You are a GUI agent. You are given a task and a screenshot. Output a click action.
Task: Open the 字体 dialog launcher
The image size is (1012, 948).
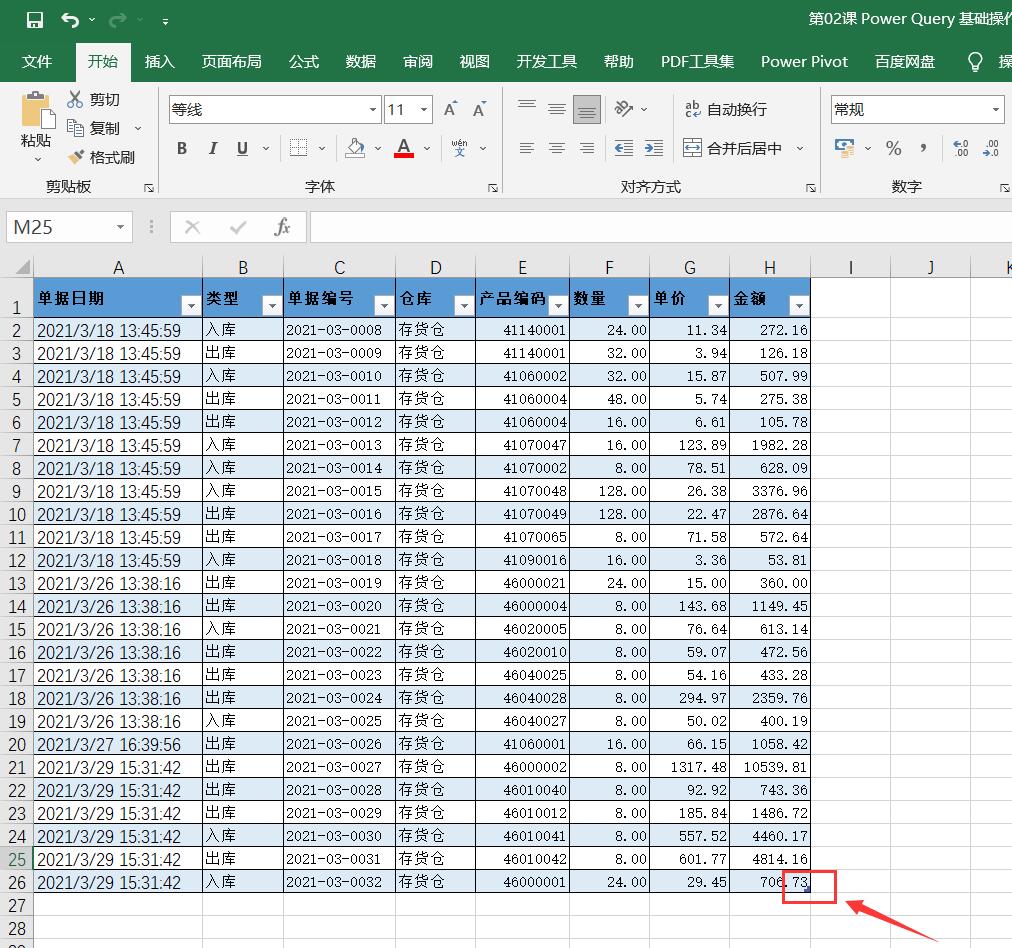tap(493, 188)
